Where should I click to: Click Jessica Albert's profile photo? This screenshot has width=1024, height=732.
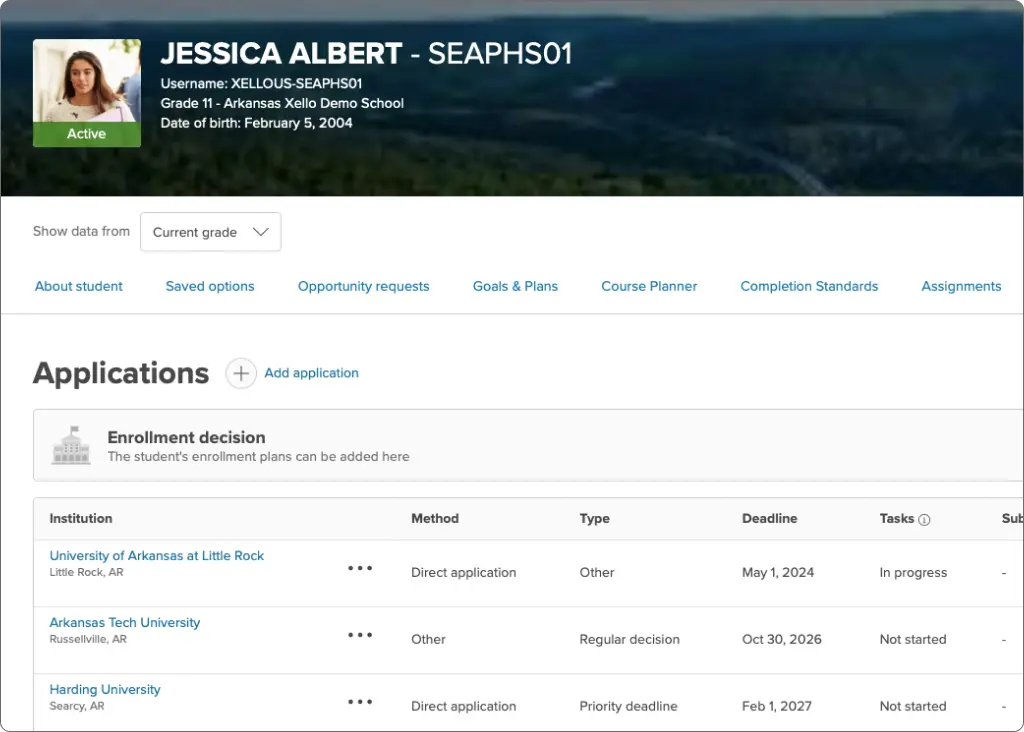pos(87,81)
